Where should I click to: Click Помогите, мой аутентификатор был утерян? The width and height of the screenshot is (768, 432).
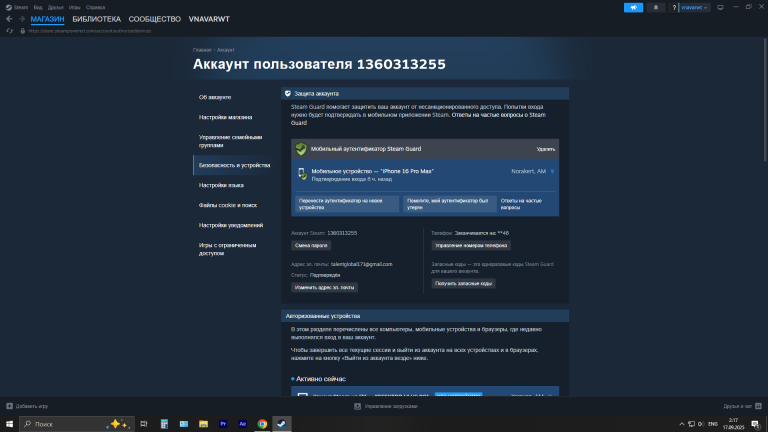click(449, 204)
